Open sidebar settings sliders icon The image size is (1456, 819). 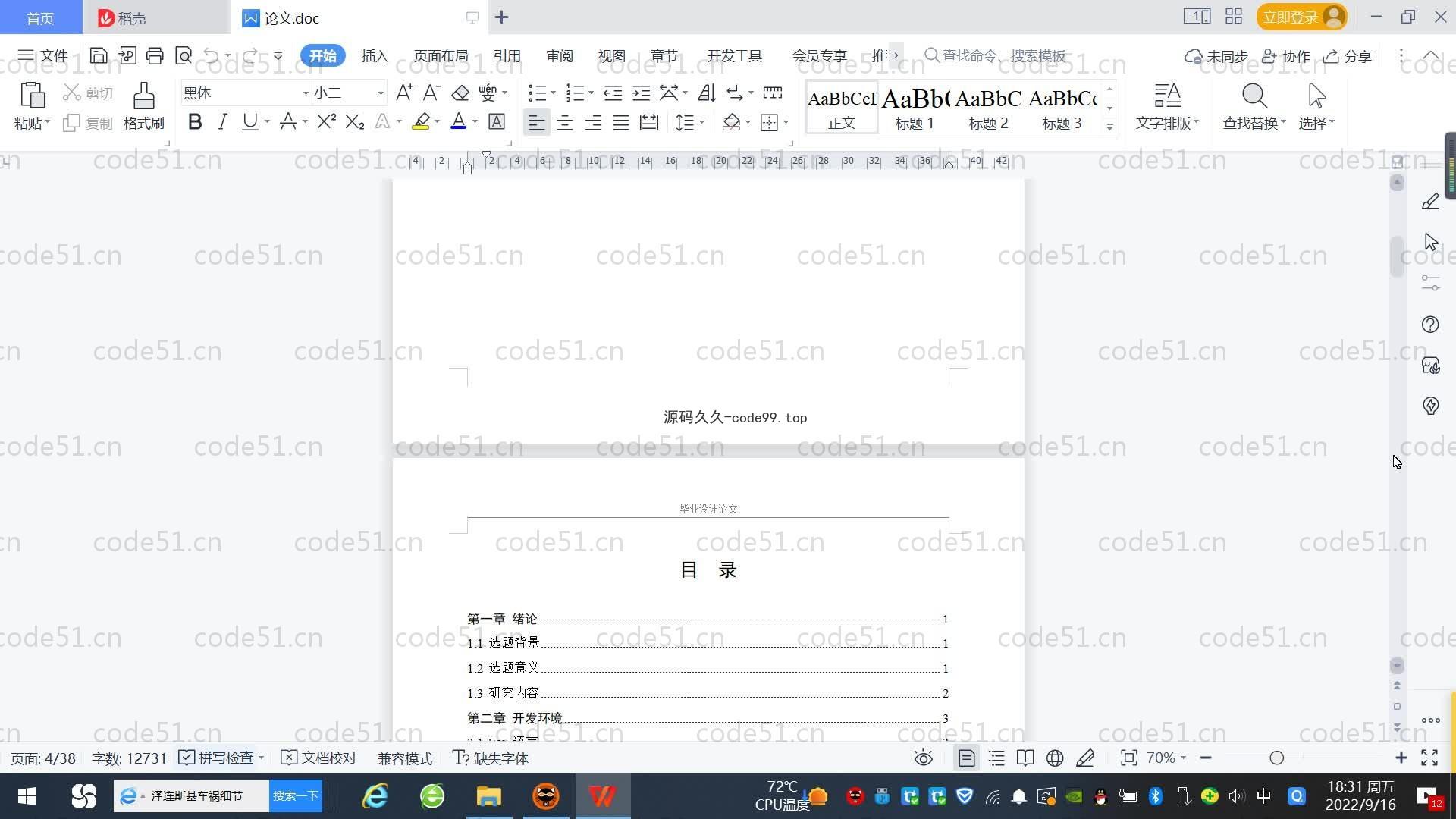pyautogui.click(x=1430, y=283)
